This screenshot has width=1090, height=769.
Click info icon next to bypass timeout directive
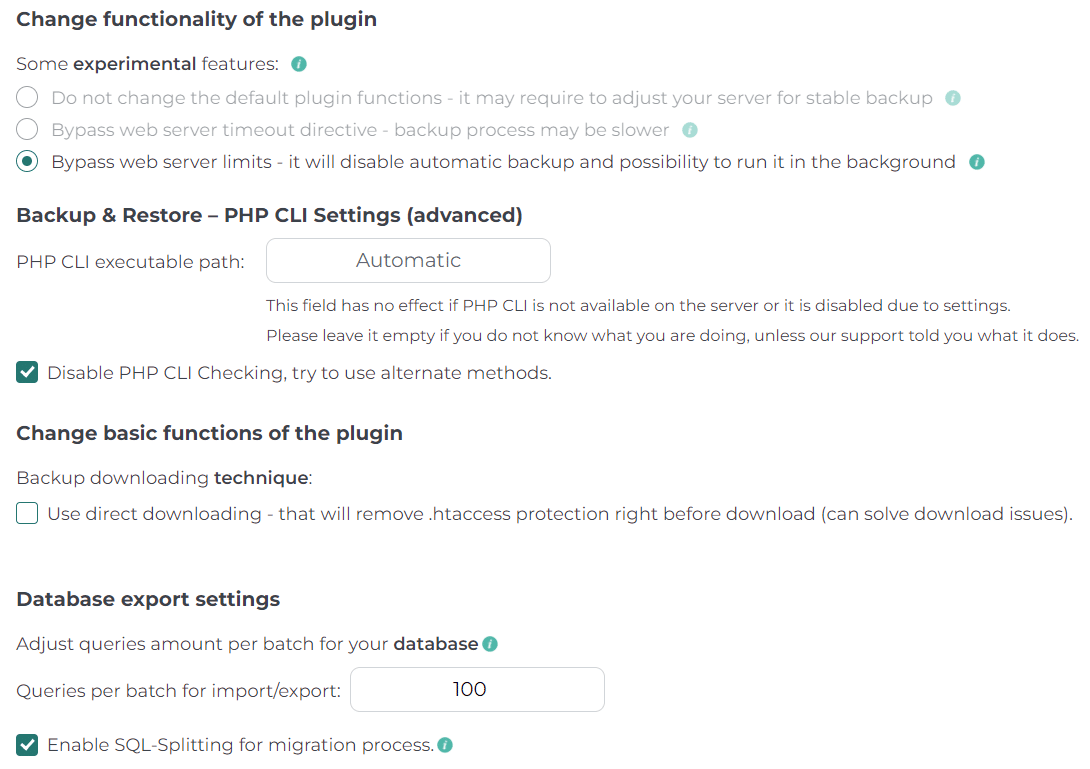[690, 130]
